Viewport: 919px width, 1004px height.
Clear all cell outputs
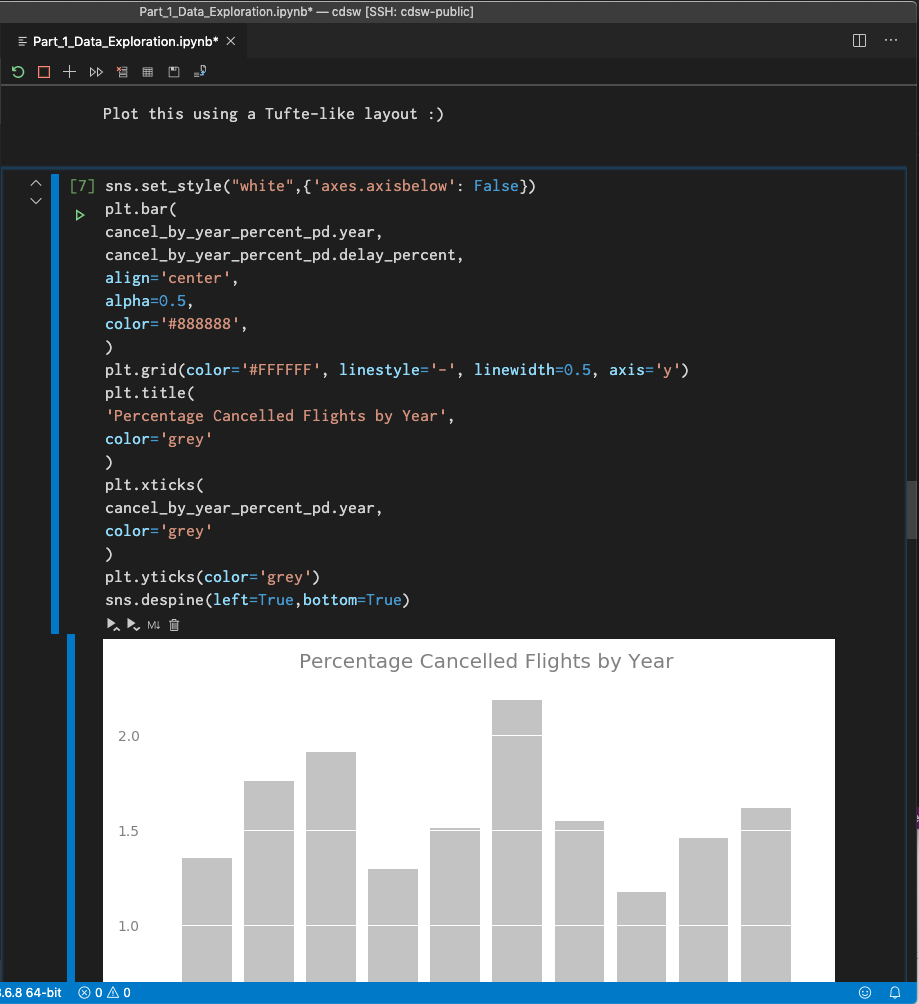(x=121, y=71)
